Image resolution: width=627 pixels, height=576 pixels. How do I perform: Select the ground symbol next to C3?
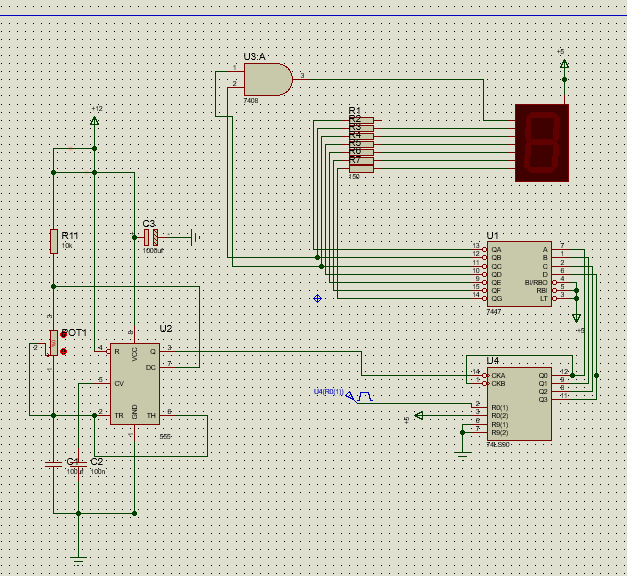(x=196, y=238)
